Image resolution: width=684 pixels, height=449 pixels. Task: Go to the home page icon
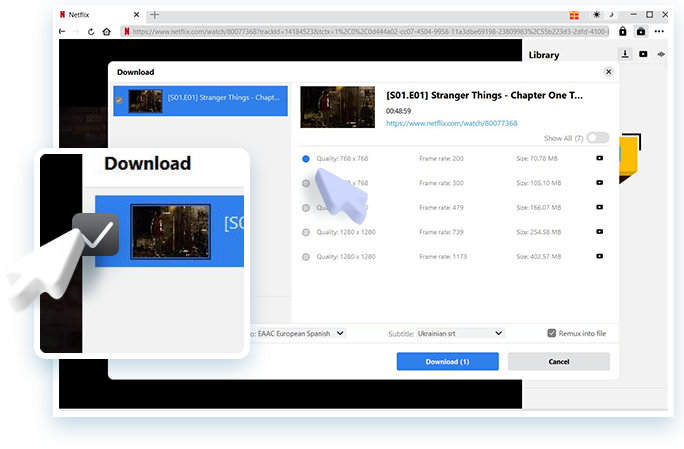point(106,31)
